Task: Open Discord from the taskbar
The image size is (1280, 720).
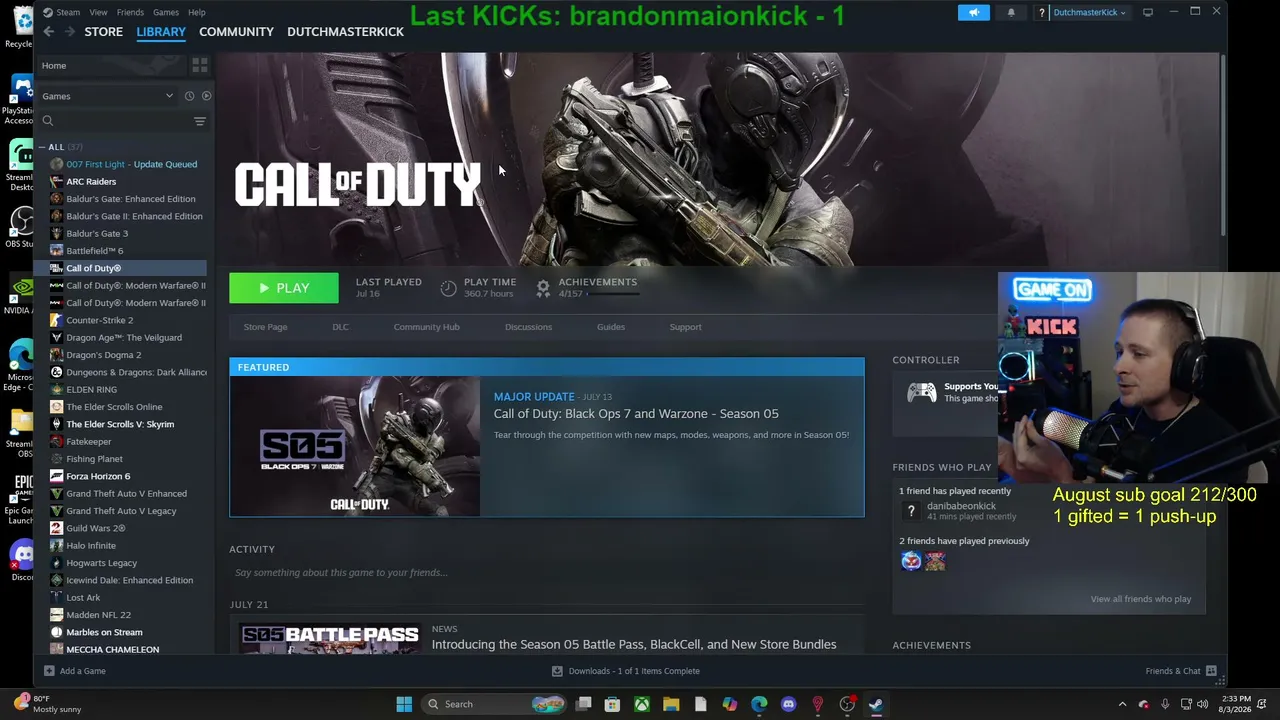Action: tap(788, 704)
